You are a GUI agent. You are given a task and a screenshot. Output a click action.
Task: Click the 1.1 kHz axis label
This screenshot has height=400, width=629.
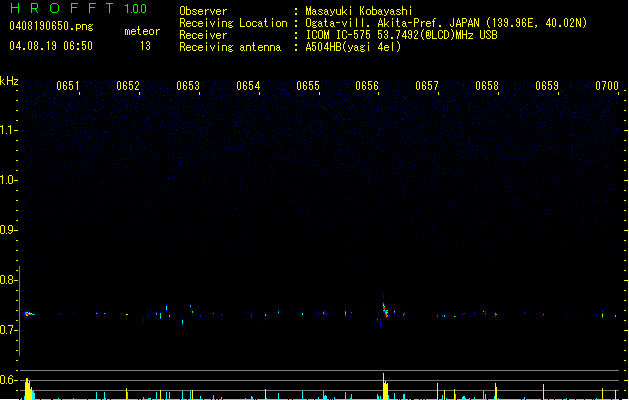pyautogui.click(x=8, y=130)
